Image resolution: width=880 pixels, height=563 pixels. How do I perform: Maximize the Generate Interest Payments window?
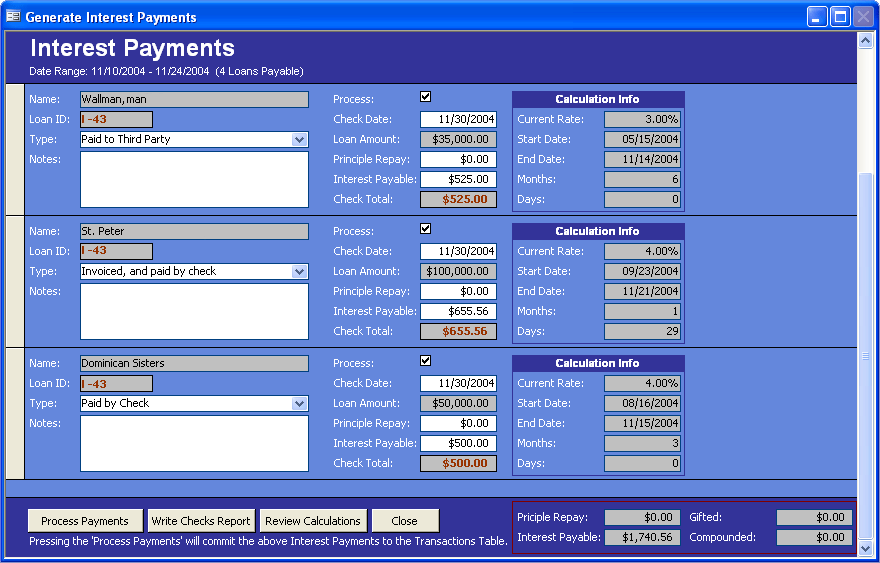[840, 17]
